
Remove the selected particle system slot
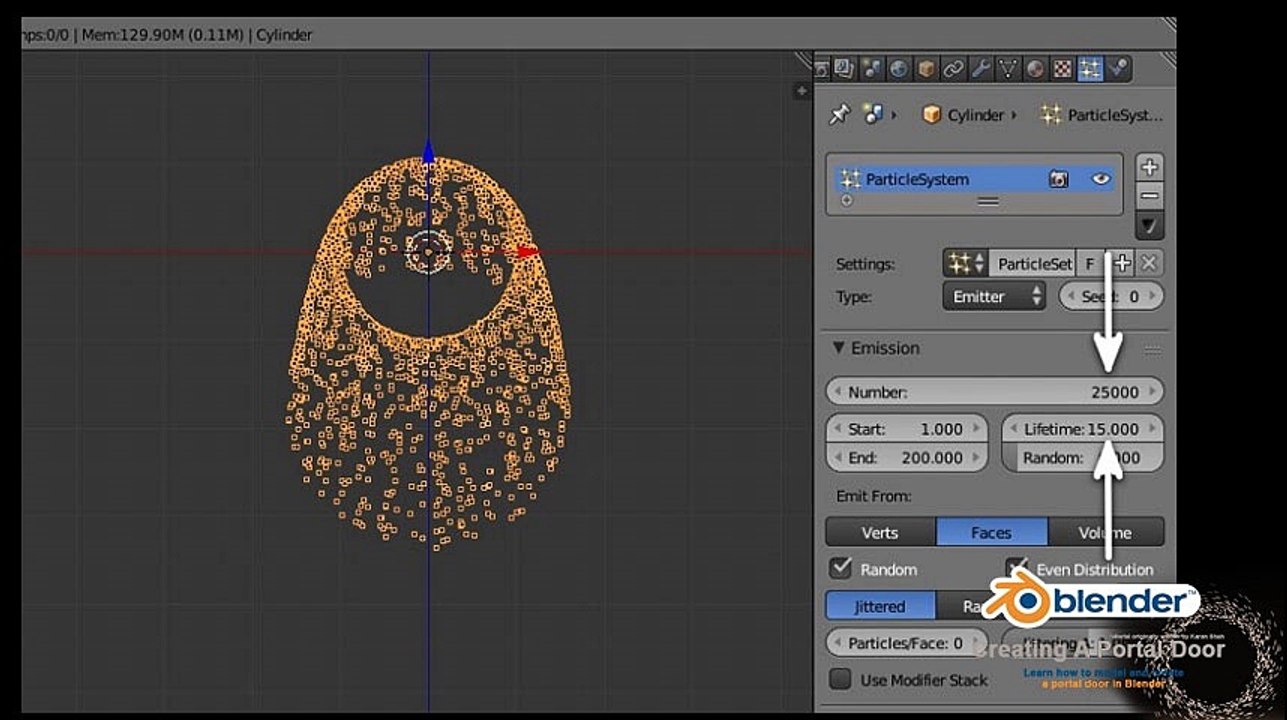click(x=1150, y=196)
